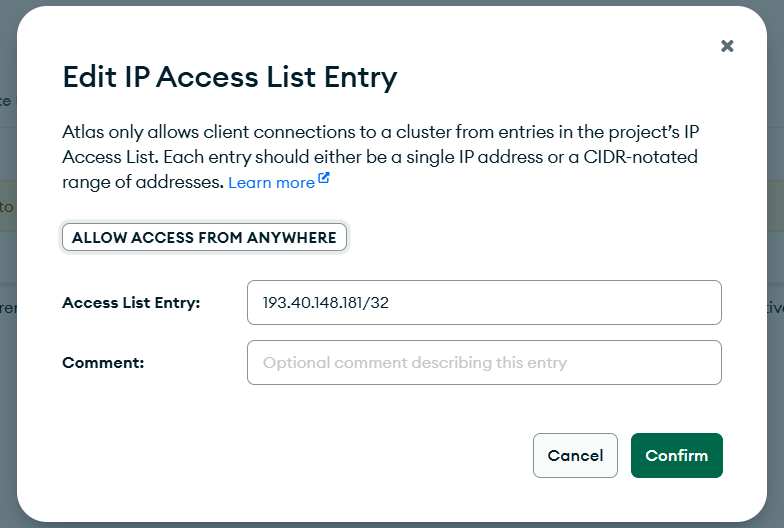784x528 pixels.
Task: Click the Access List Entry label
Action: [x=131, y=303]
